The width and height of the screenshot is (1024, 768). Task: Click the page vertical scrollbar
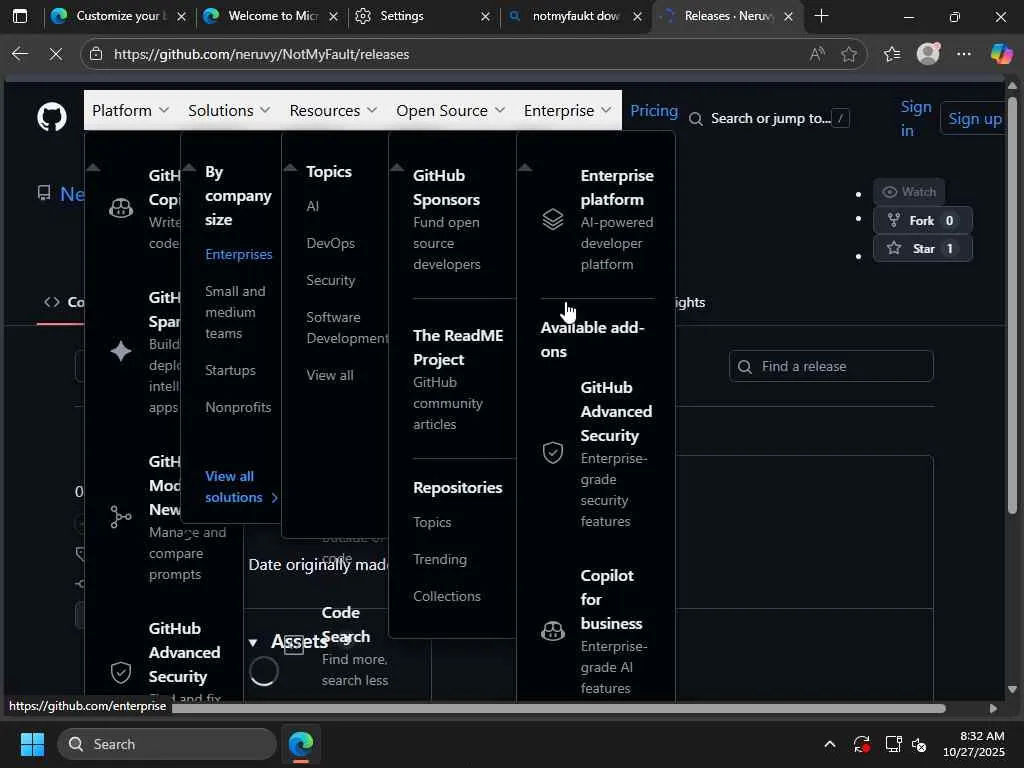point(1012,307)
